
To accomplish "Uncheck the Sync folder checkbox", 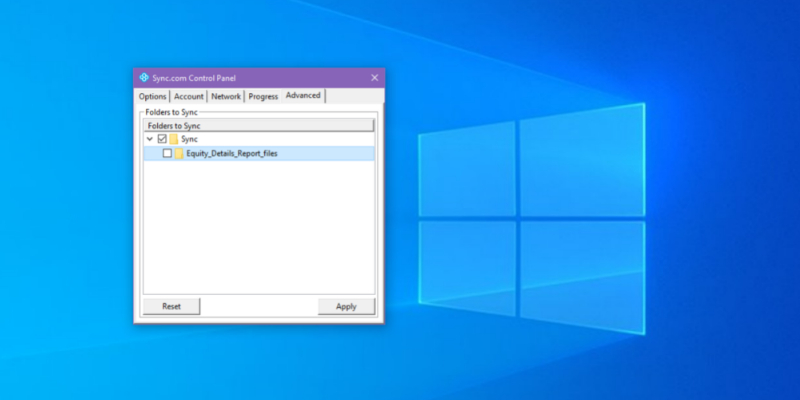I will click(x=162, y=139).
